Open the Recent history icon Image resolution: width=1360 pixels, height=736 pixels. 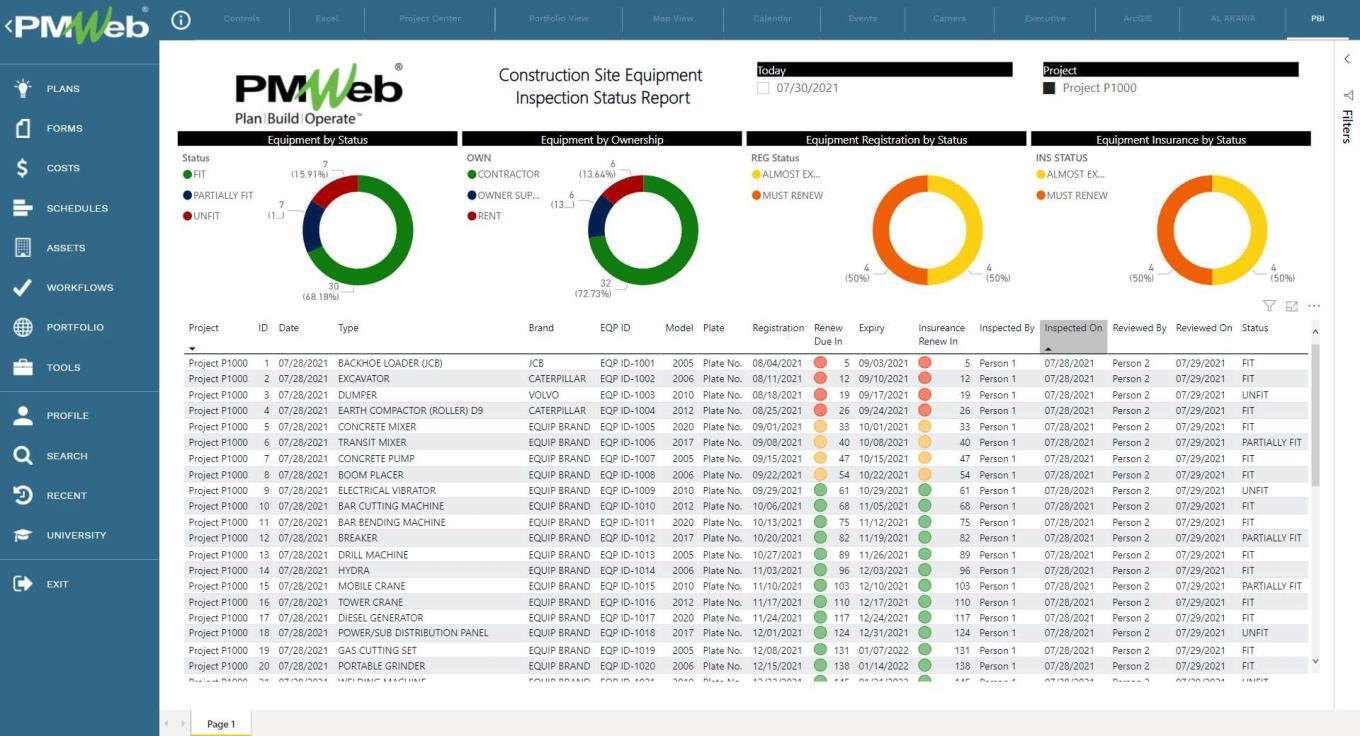coord(23,495)
